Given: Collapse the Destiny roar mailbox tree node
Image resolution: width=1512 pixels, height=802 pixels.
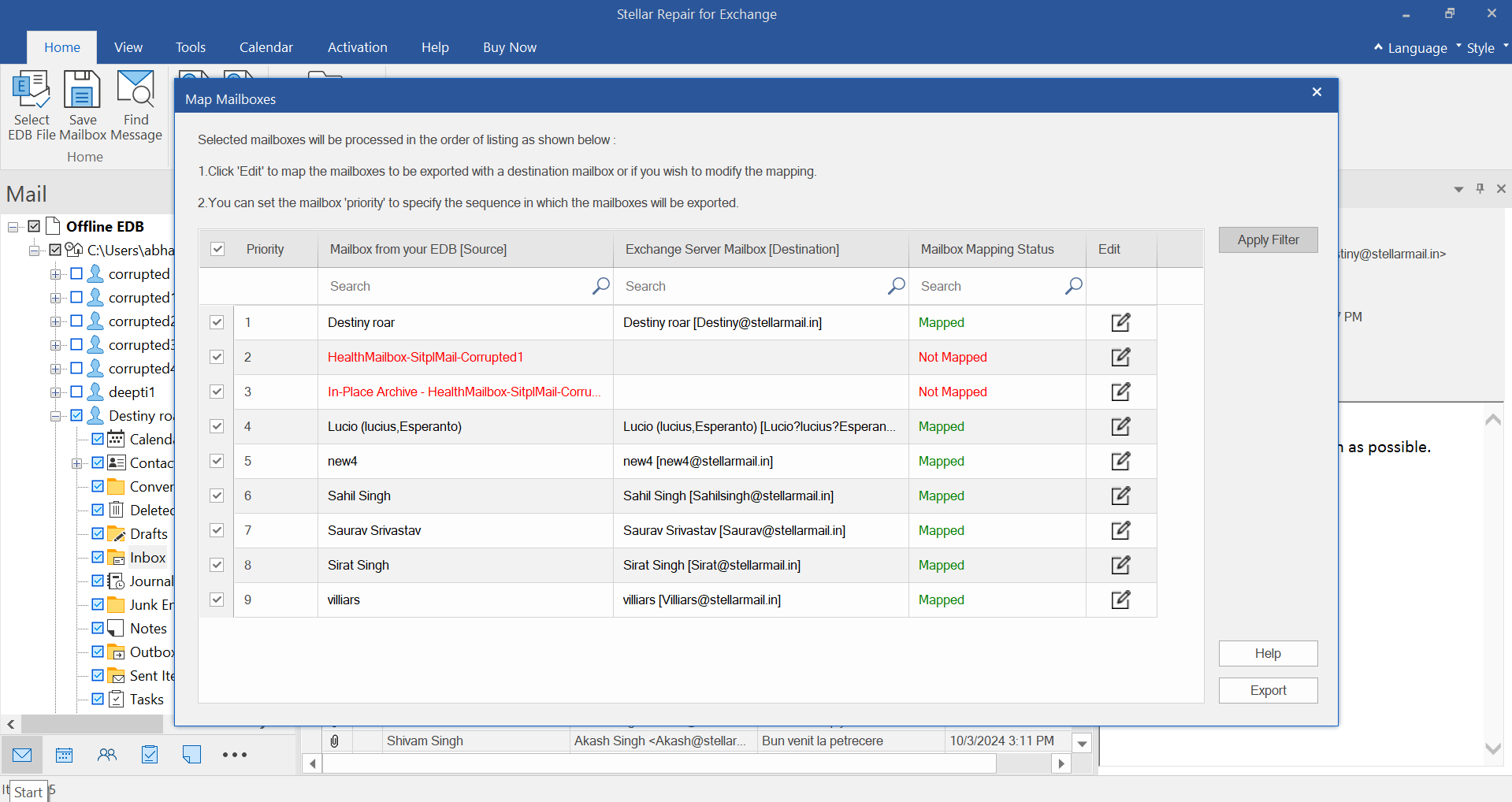Looking at the screenshot, I should click(x=56, y=416).
